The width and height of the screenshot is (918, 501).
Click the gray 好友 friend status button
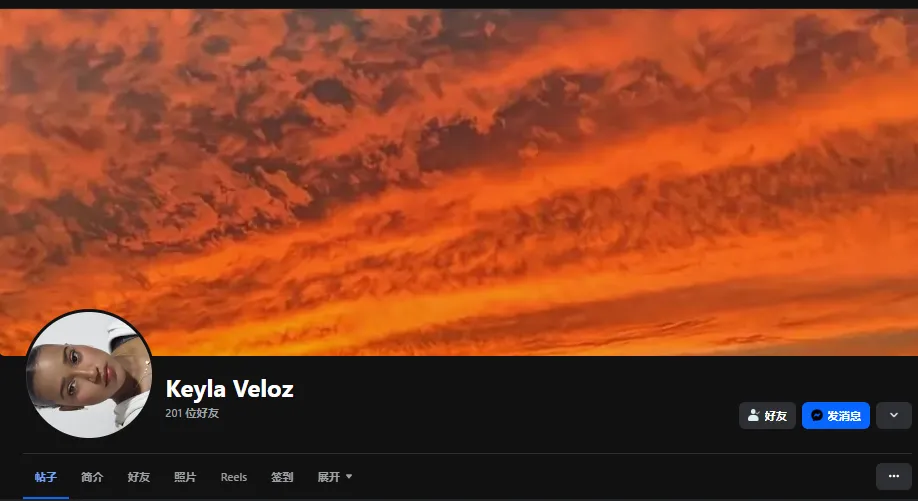pos(767,416)
